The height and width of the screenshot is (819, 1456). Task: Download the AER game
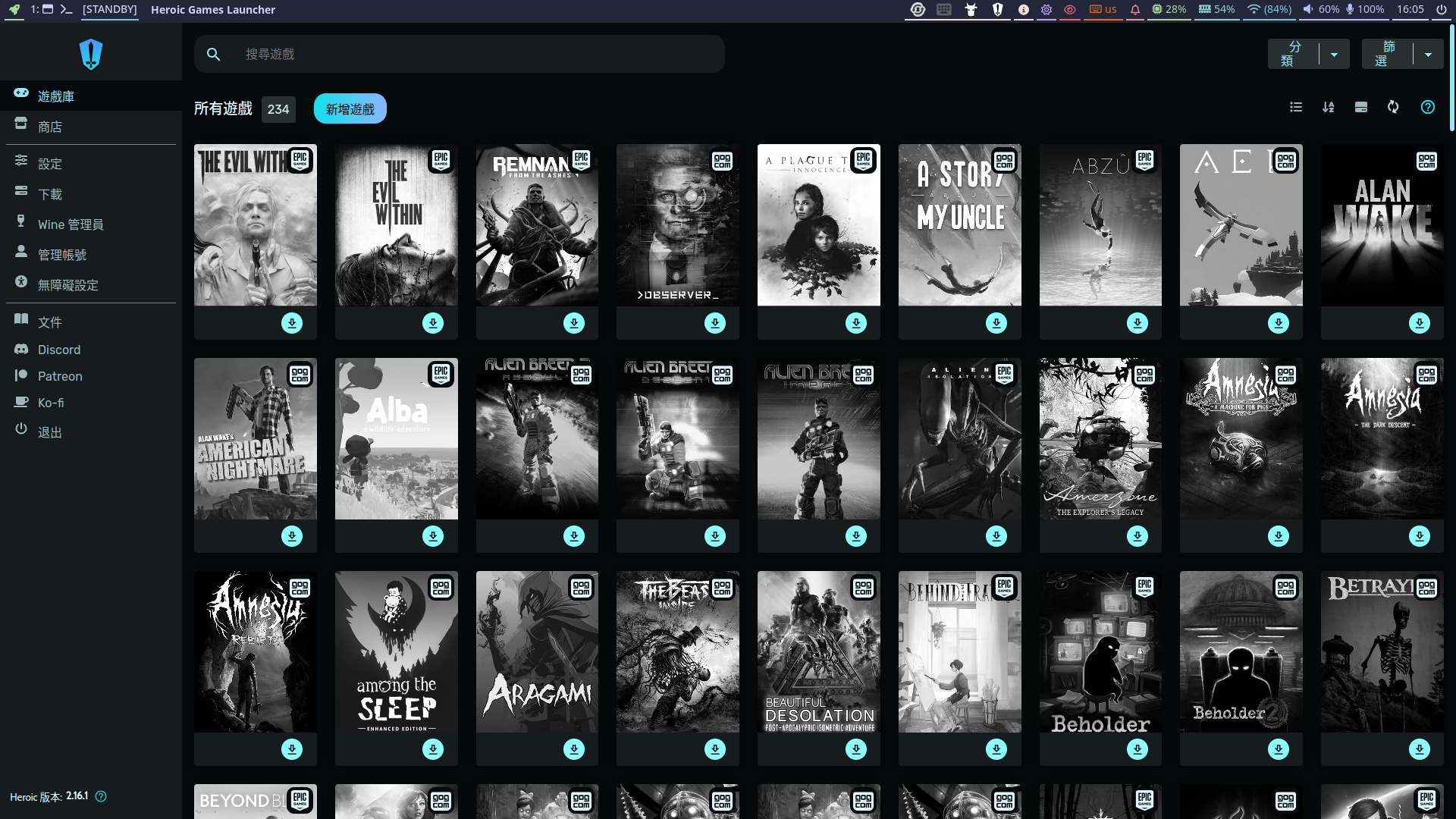coord(1279,323)
